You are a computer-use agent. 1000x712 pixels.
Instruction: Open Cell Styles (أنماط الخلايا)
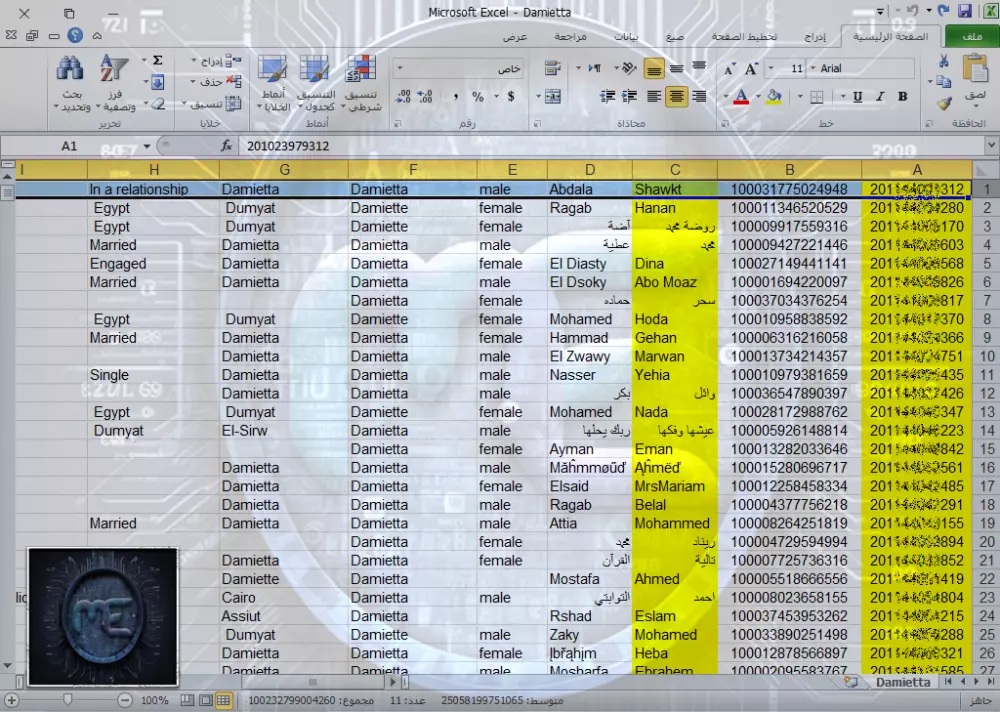274,84
